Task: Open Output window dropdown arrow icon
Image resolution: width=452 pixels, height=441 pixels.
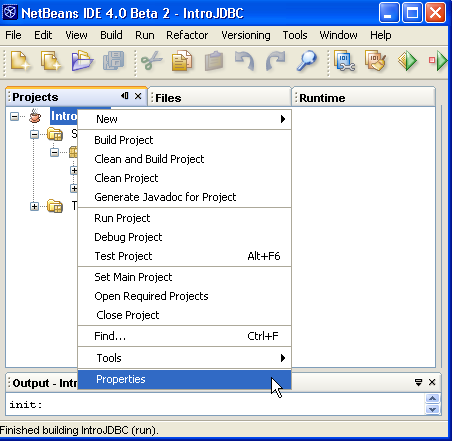Action: (x=418, y=382)
